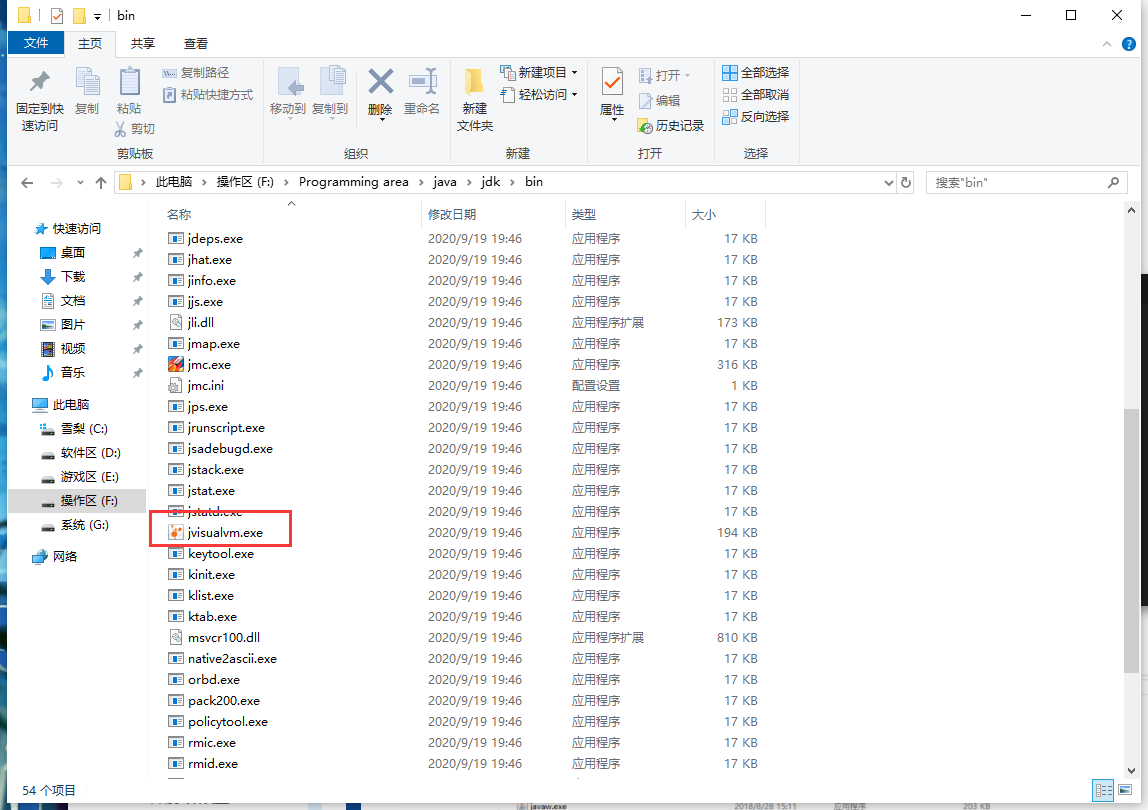This screenshot has height=810, width=1148.
Task: Open Easy access (轻松访问) dropdown
Action: [x=539, y=94]
